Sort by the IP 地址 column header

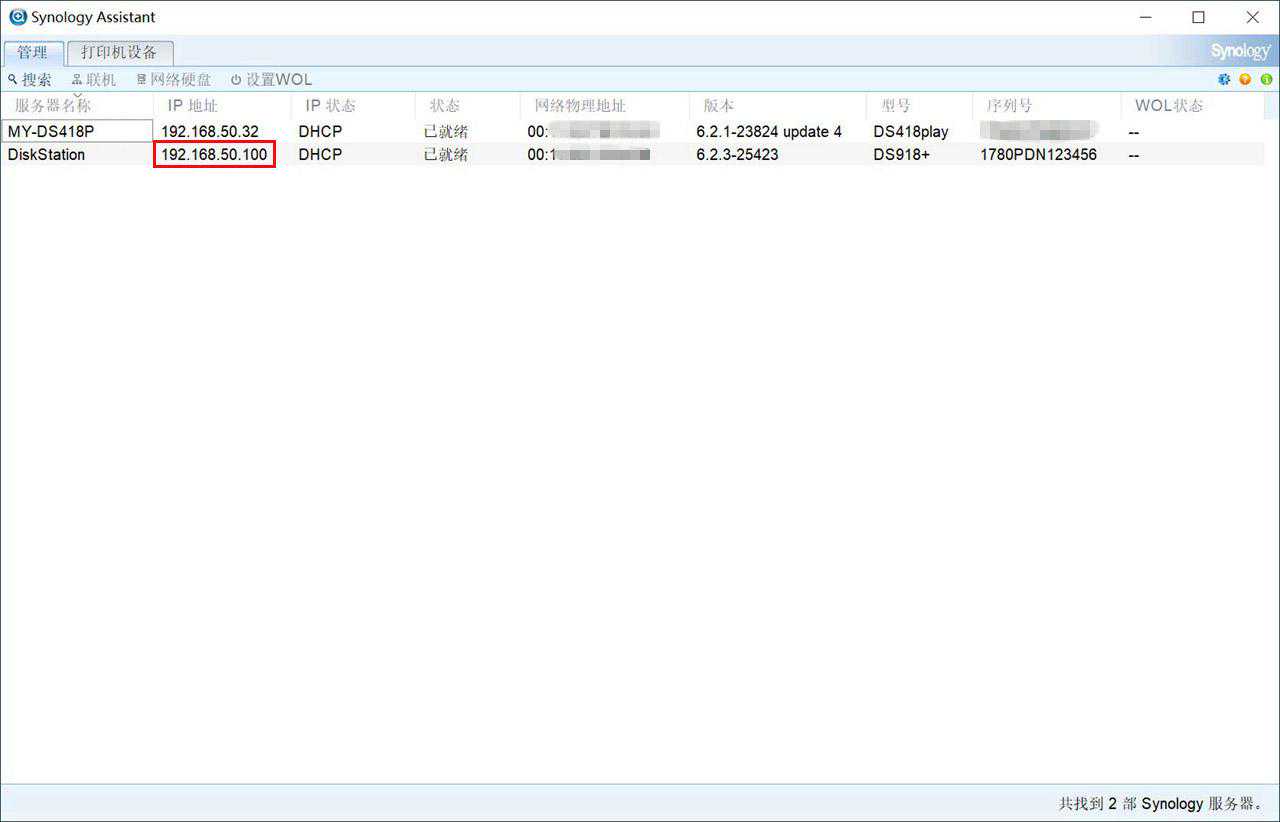(x=192, y=106)
